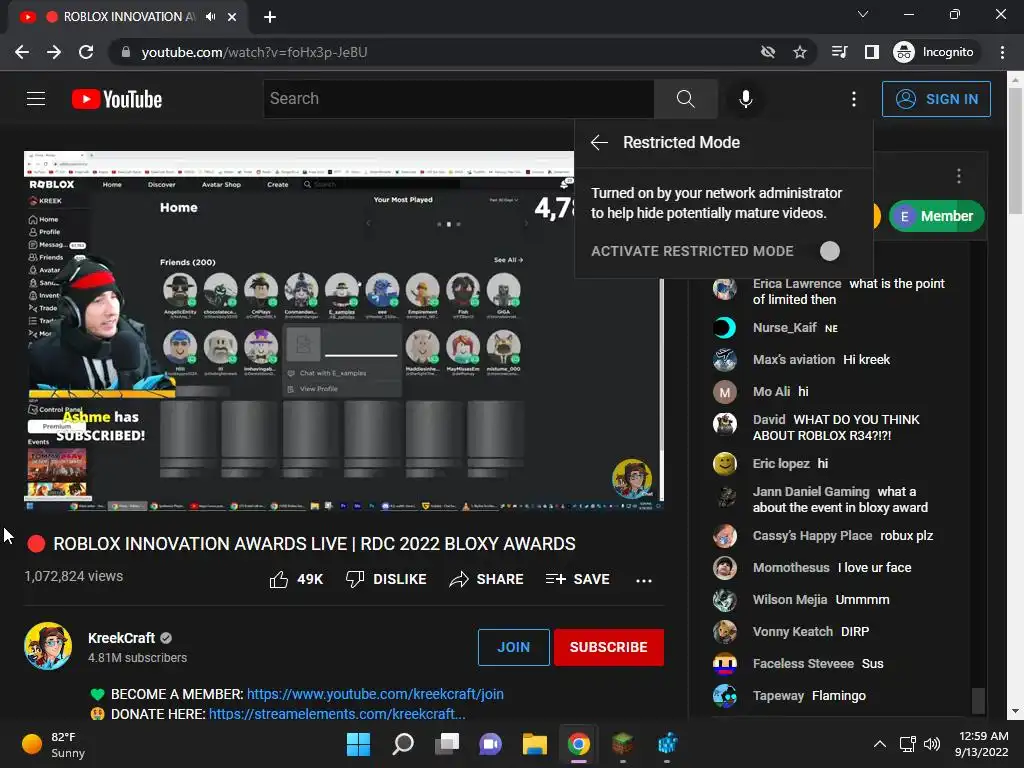1024x768 pixels.
Task: Open taskbar Search
Action: click(x=403, y=744)
